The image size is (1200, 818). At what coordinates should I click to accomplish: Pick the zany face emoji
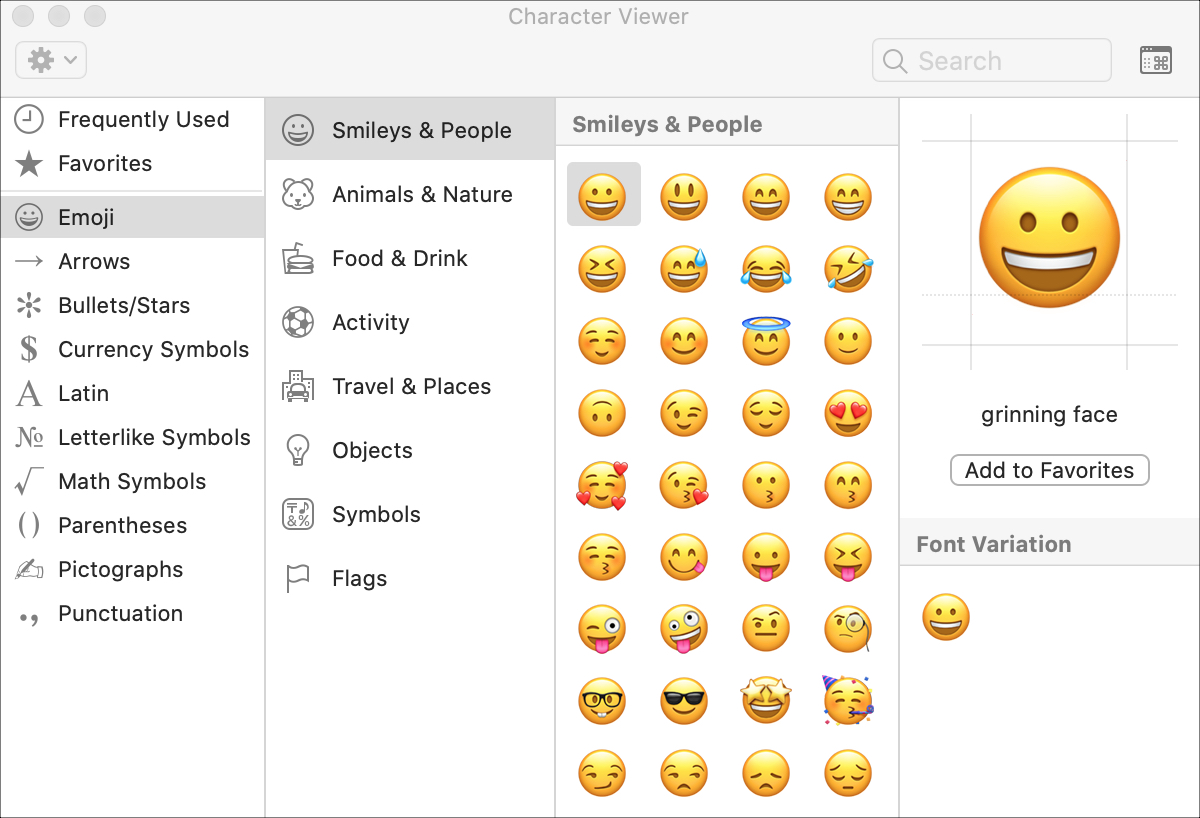685,629
